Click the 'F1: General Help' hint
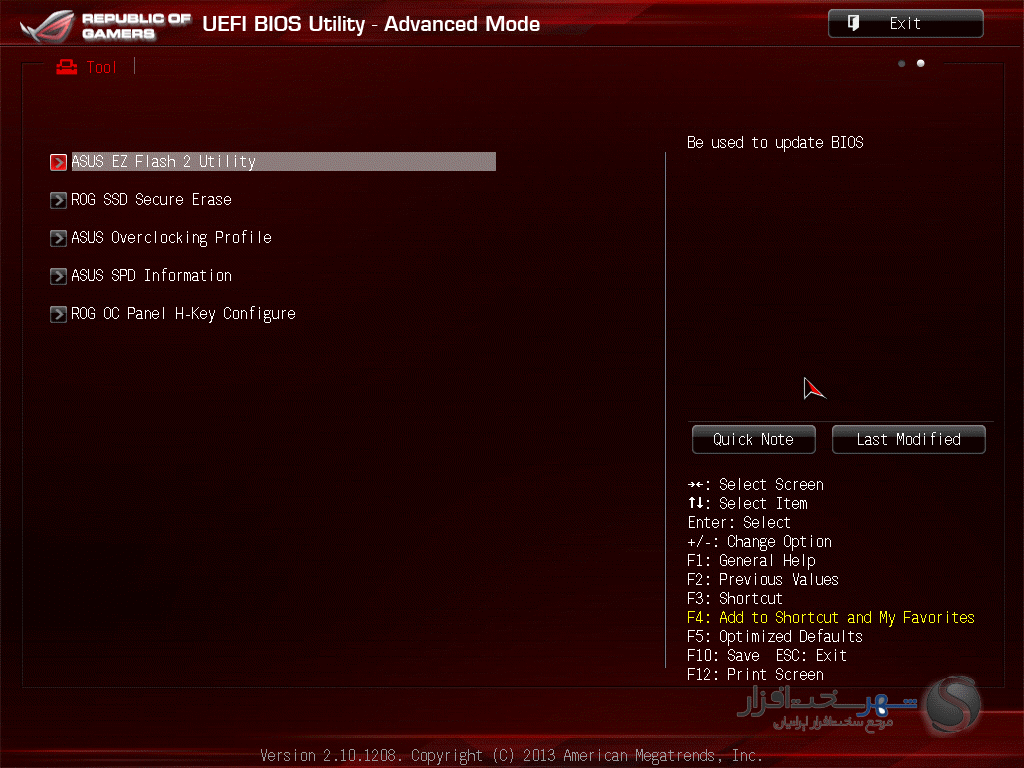This screenshot has width=1024, height=768. coord(751,561)
